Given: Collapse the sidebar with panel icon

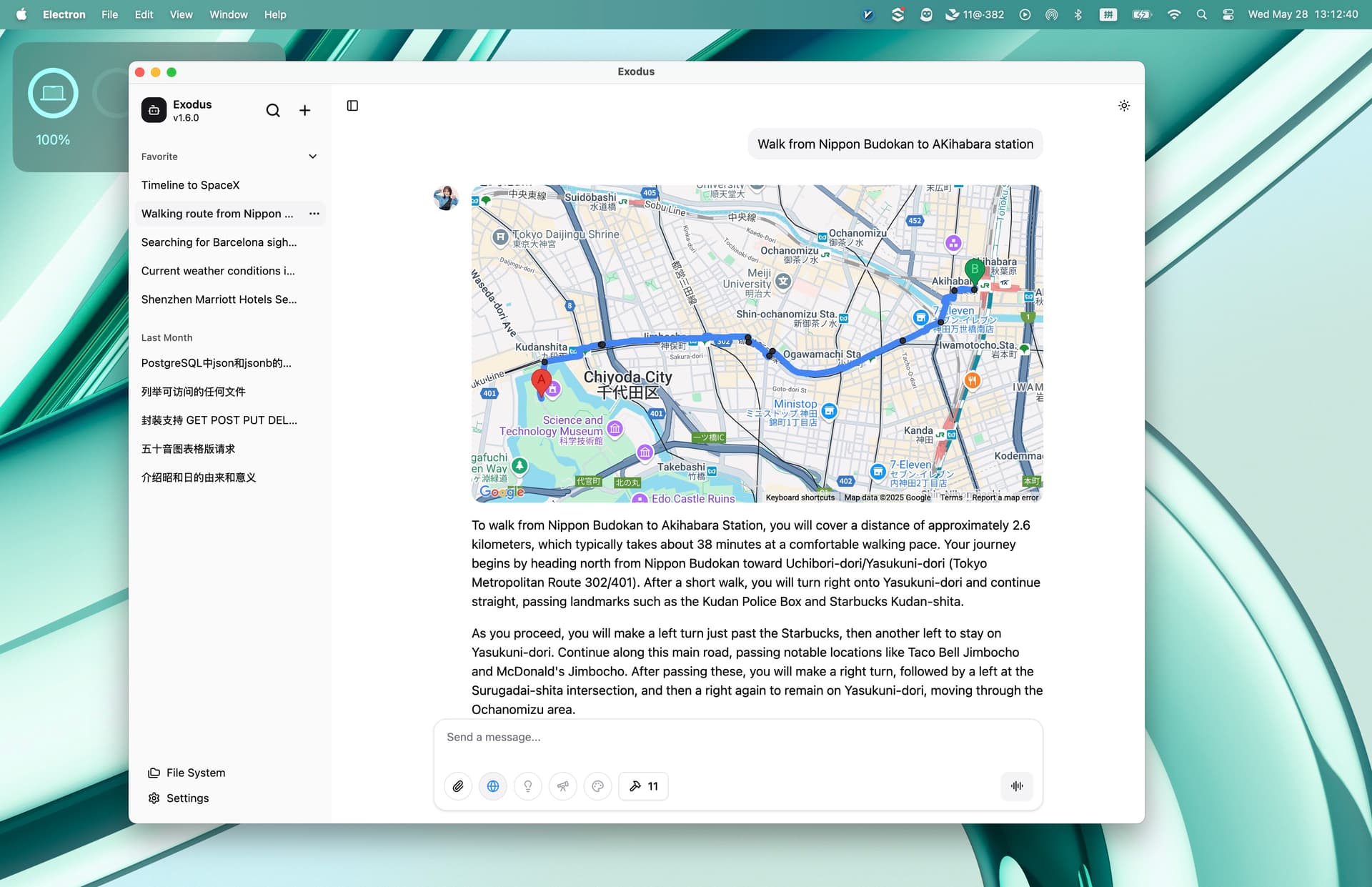Looking at the screenshot, I should point(352,106).
